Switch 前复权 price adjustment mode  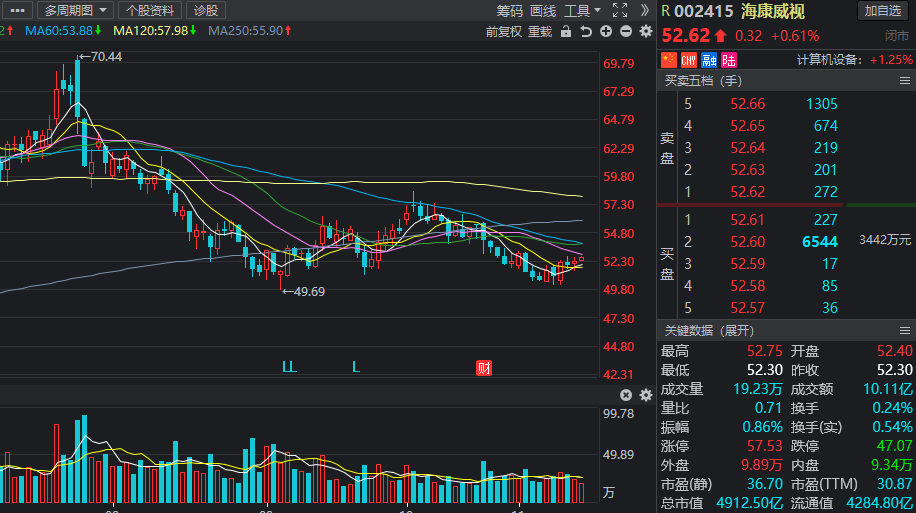pyautogui.click(x=504, y=32)
